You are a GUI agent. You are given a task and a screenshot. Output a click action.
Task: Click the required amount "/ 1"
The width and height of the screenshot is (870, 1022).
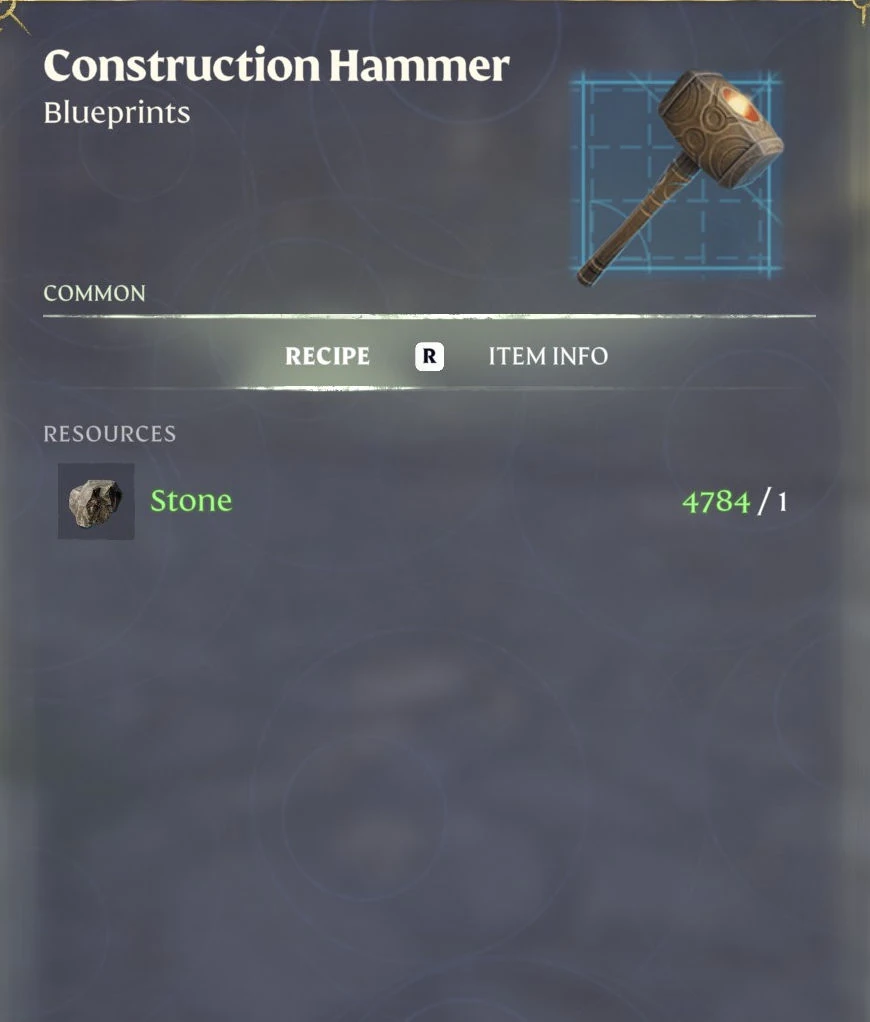pos(772,502)
